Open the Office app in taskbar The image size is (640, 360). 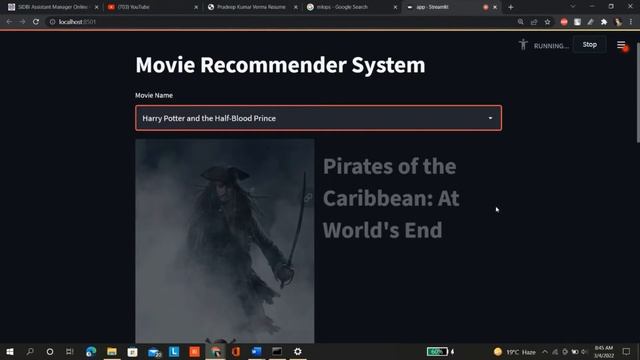[236, 351]
